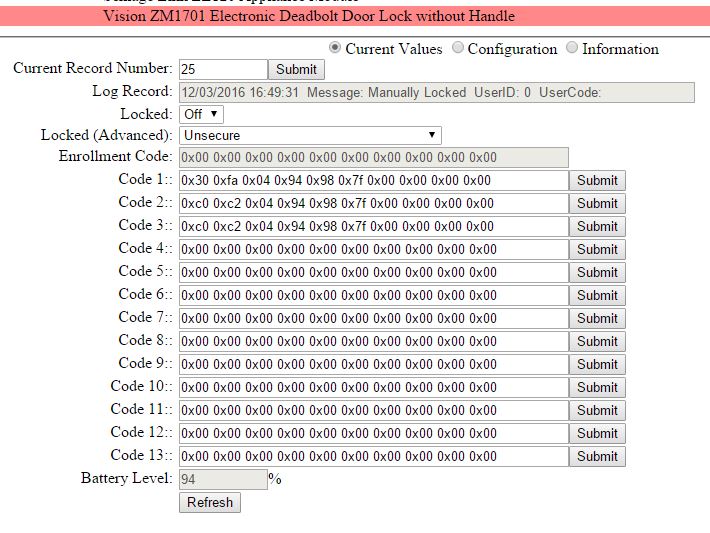Click the Log Record label
This screenshot has height=533, width=710.
[132, 91]
